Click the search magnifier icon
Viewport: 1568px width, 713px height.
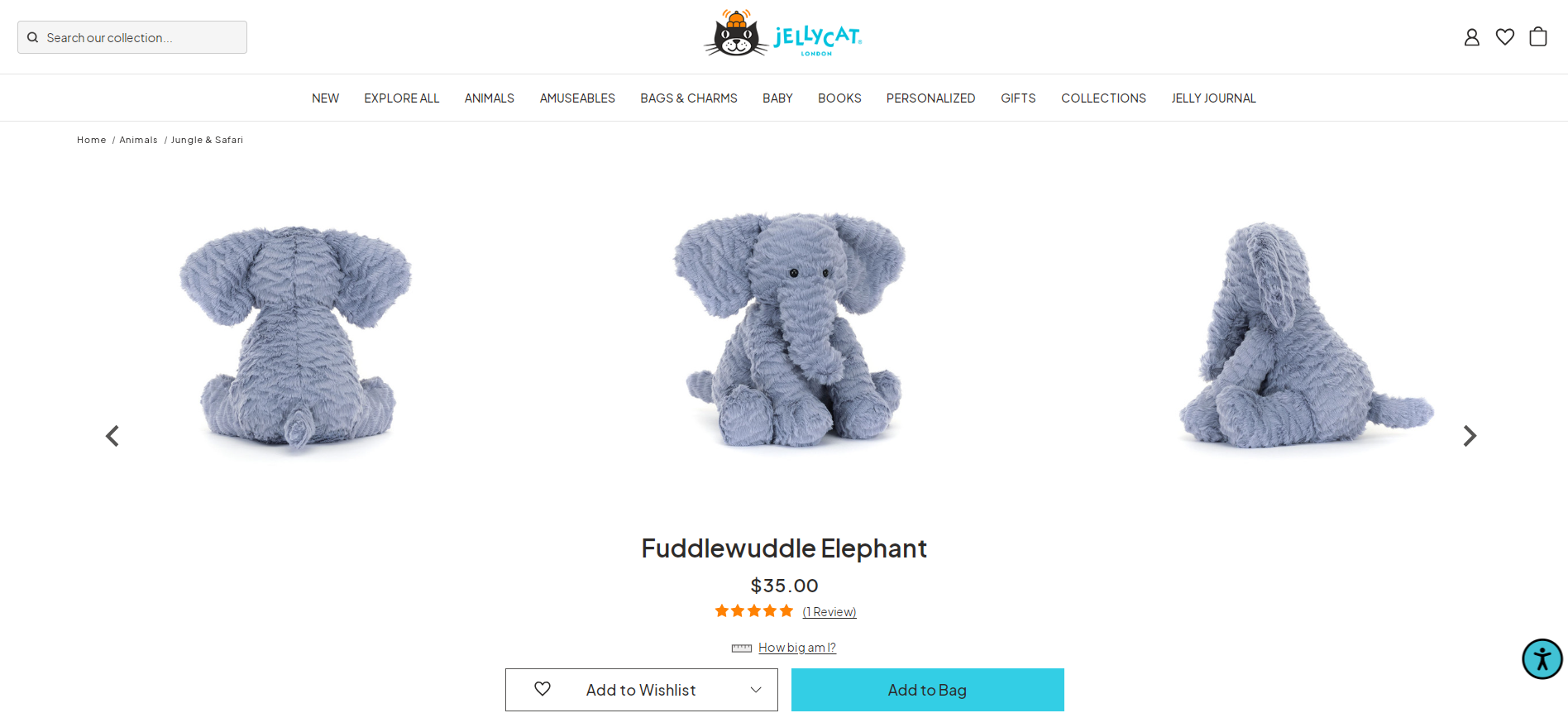pyautogui.click(x=33, y=37)
